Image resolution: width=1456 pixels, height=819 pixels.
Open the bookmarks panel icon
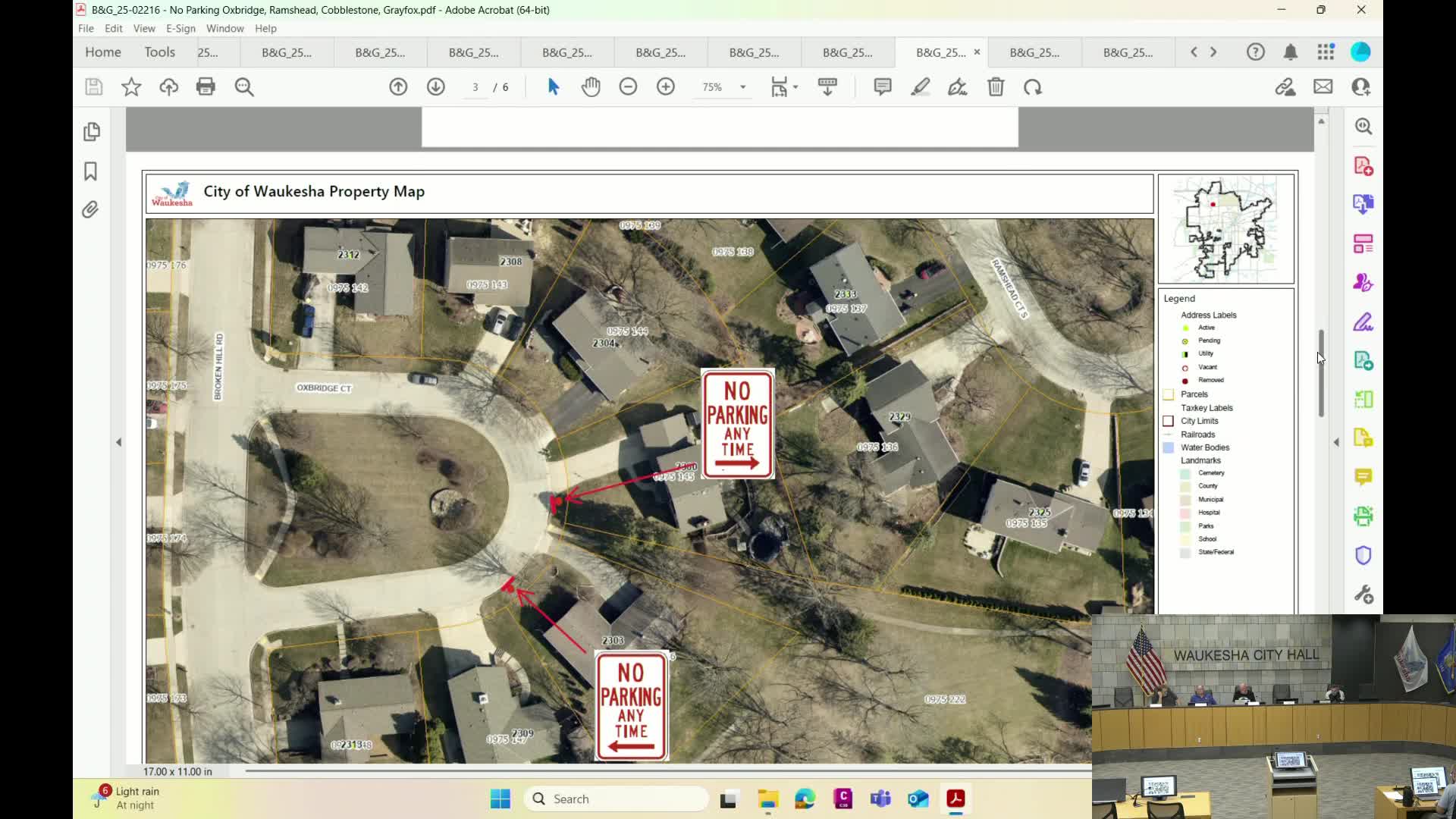(91, 171)
